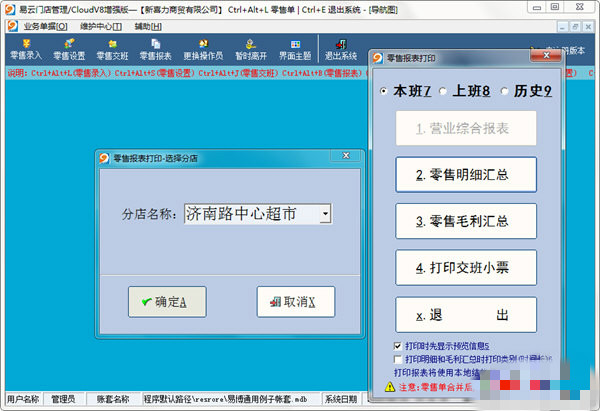Click the 2. 零售明细汇总 button
Image resolution: width=600 pixels, height=411 pixels.
coord(466,175)
